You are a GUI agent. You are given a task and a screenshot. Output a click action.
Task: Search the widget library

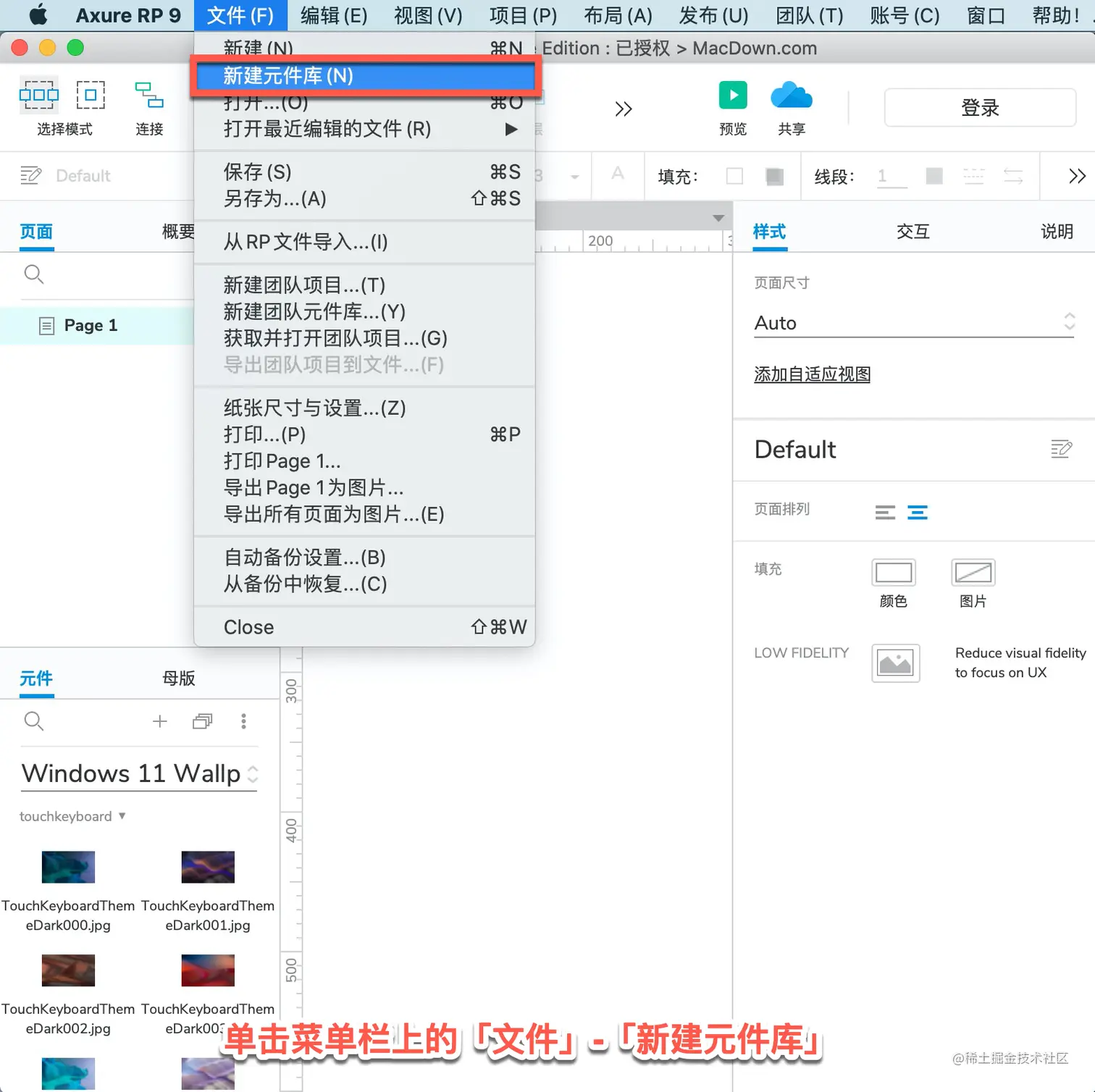[x=34, y=721]
